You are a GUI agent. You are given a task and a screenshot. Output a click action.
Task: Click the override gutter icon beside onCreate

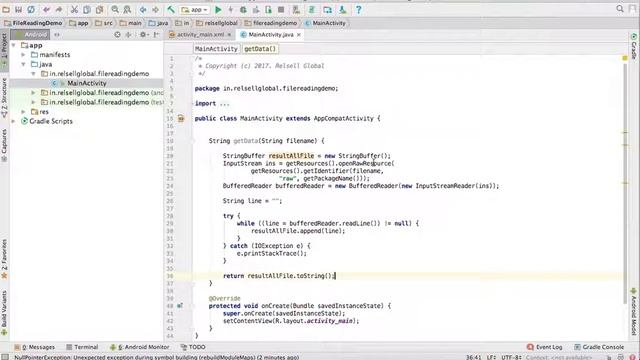180,306
